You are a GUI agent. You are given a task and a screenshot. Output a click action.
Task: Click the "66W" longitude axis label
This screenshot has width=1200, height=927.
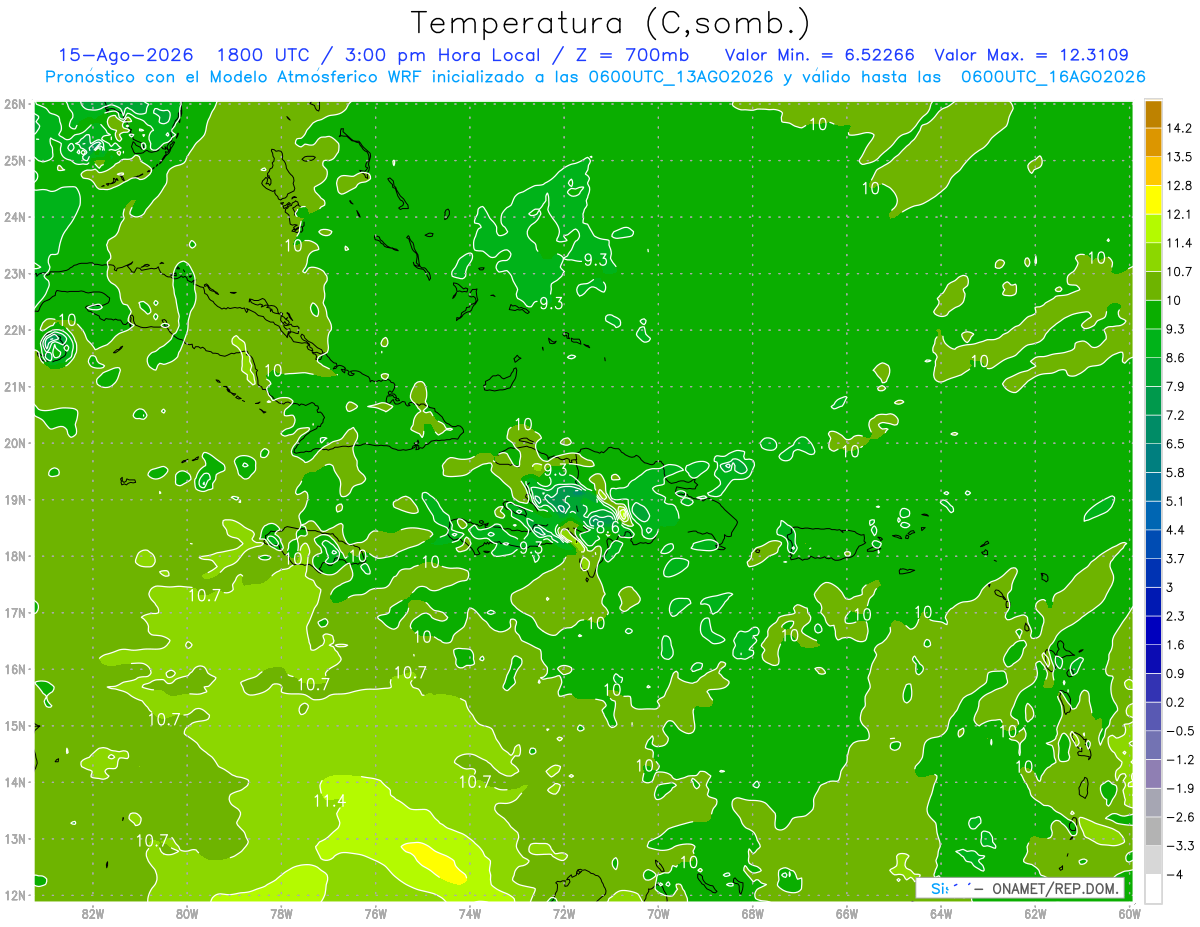click(x=847, y=912)
